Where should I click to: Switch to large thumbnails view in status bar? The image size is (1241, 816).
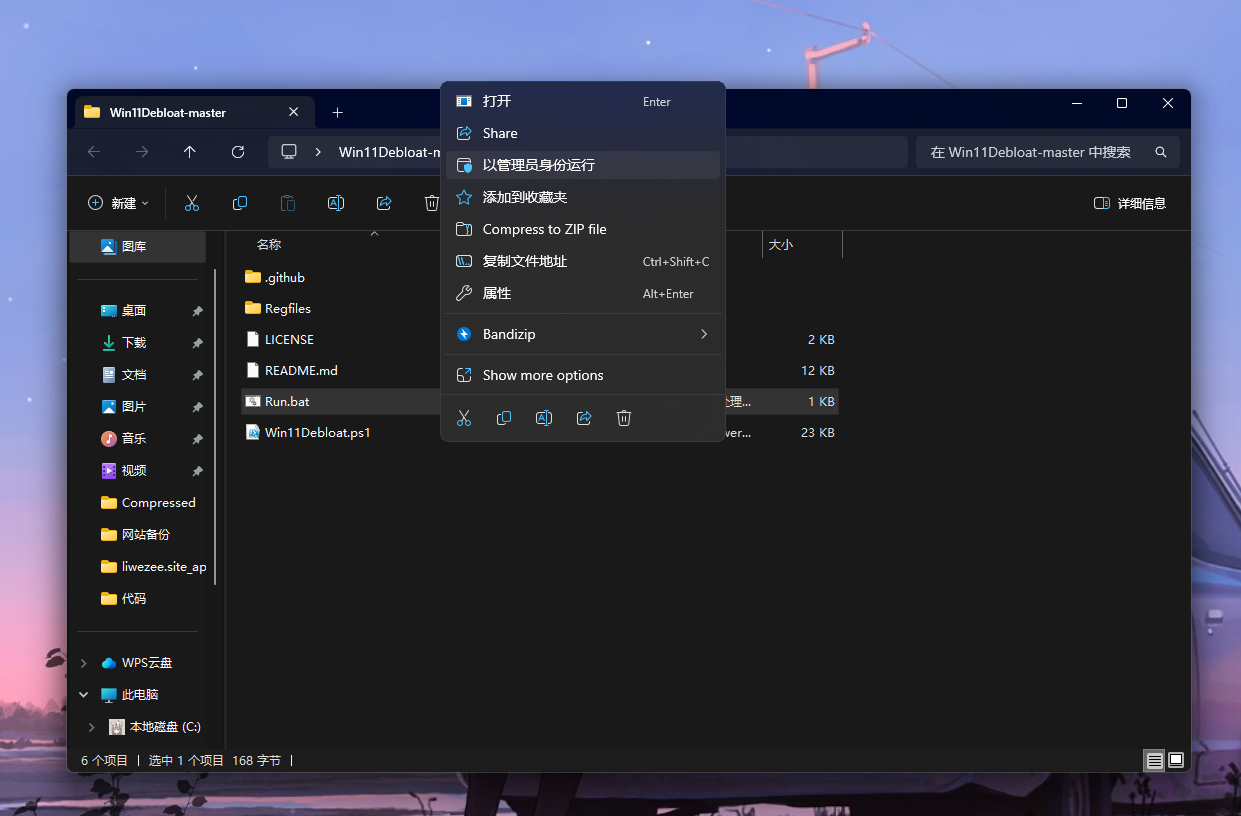point(1176,760)
